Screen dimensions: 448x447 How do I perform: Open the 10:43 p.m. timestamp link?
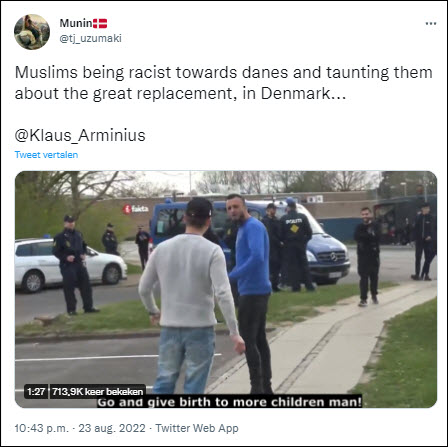click(x=41, y=428)
